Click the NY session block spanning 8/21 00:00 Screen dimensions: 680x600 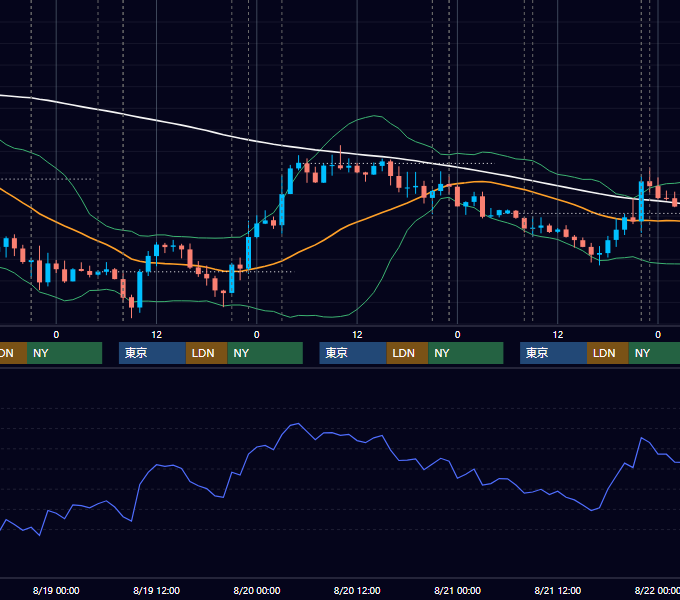click(466, 353)
